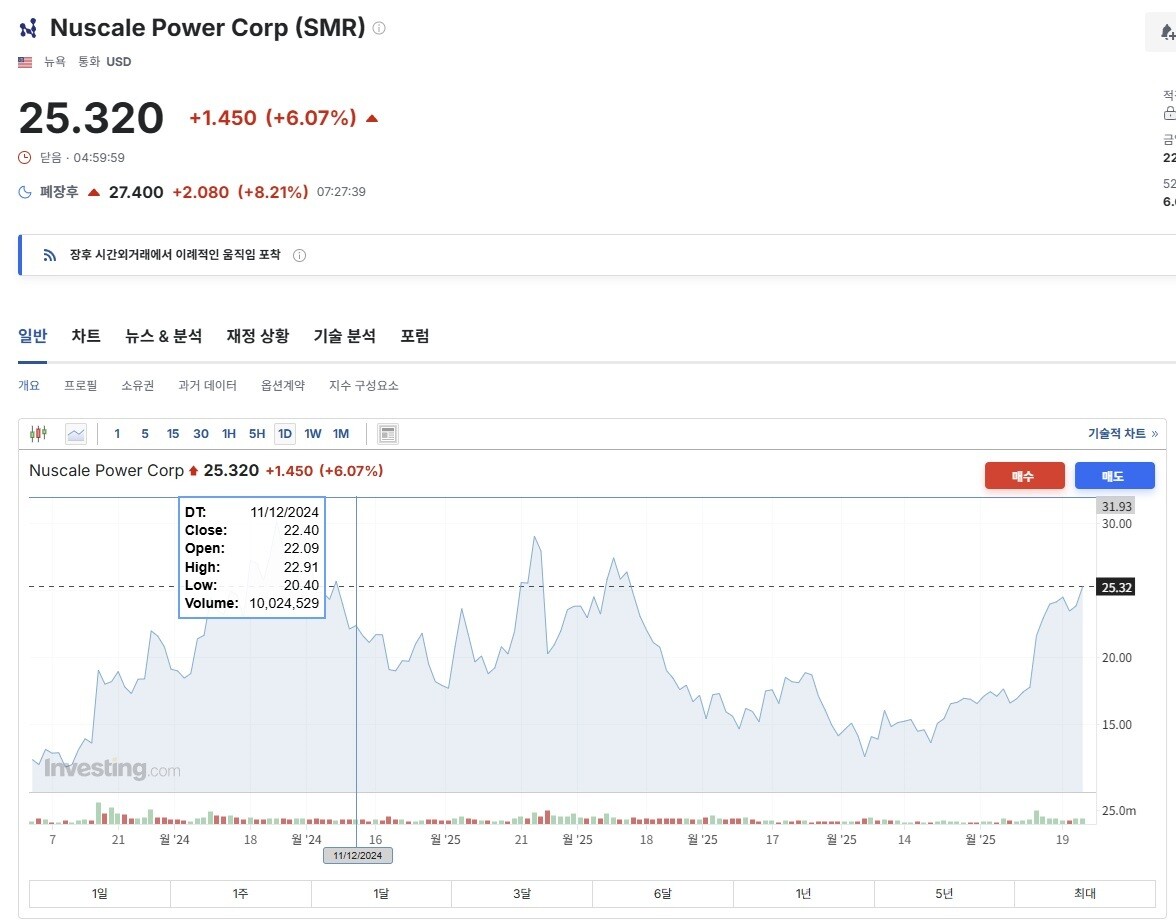This screenshot has height=922, width=1176.
Task: Click the Close value 22.40 in tooltip
Action: tap(301, 530)
